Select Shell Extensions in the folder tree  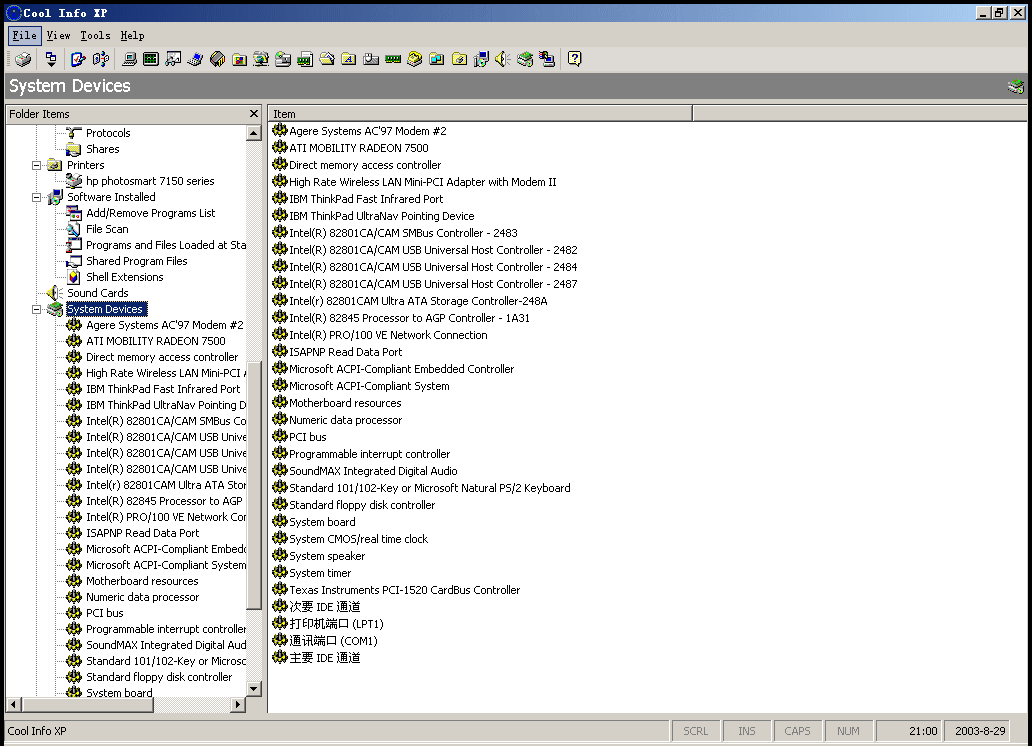click(125, 277)
